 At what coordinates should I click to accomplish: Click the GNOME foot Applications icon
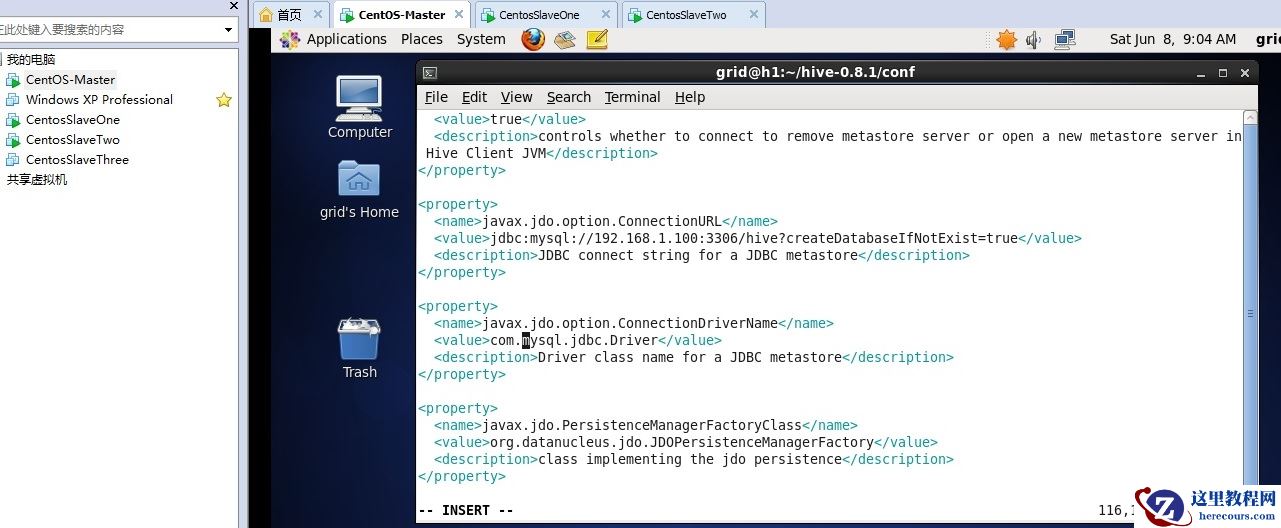tap(290, 39)
